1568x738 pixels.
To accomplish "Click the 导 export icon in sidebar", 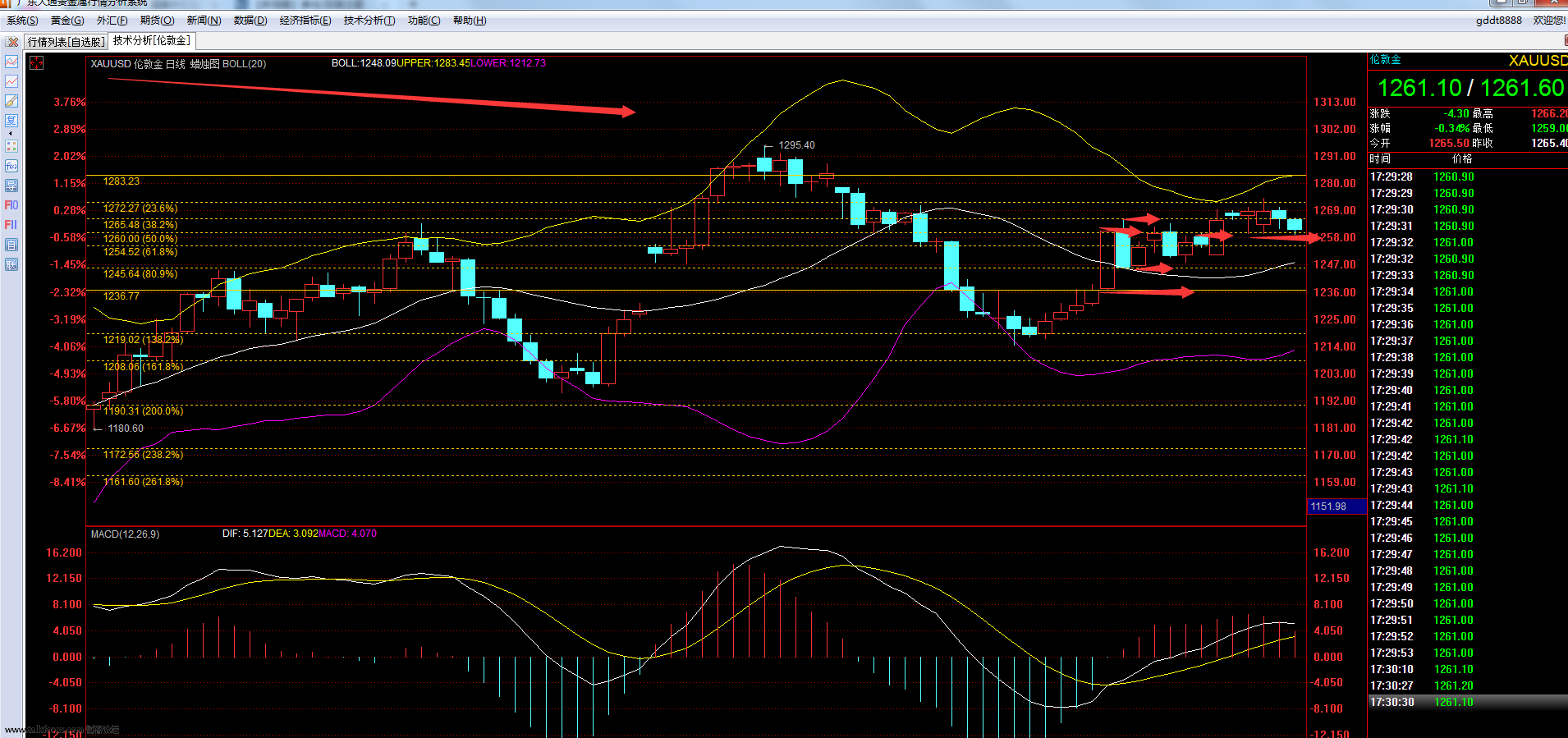I will click(11, 186).
